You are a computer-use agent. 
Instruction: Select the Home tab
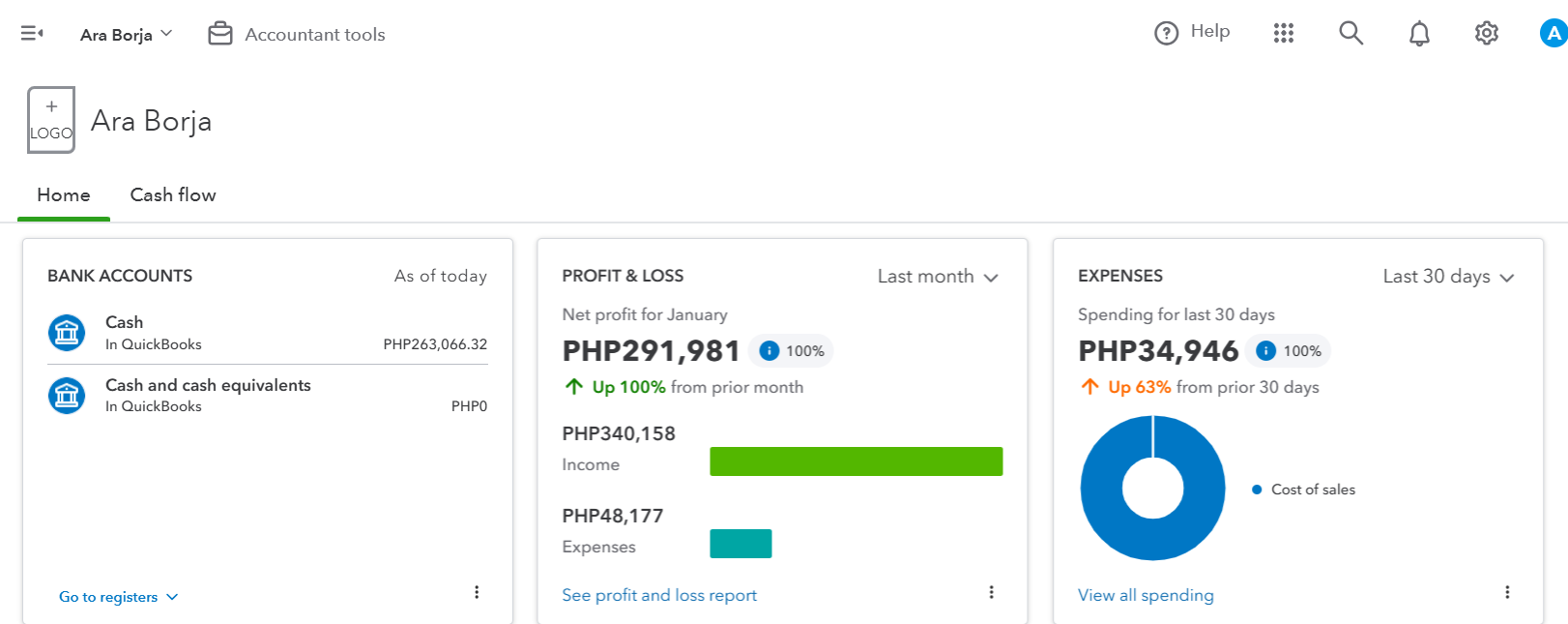point(64,195)
